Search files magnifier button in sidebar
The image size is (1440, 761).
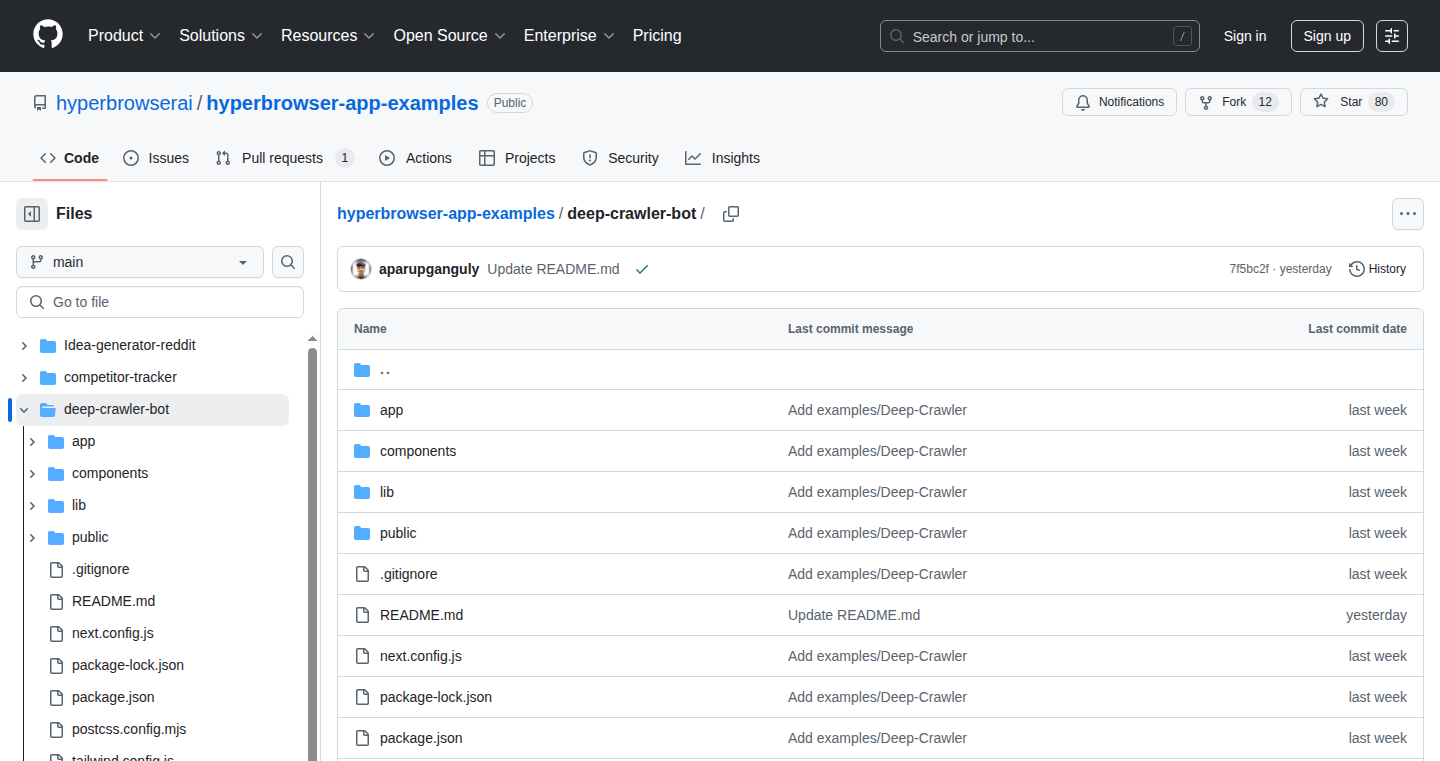tap(288, 262)
